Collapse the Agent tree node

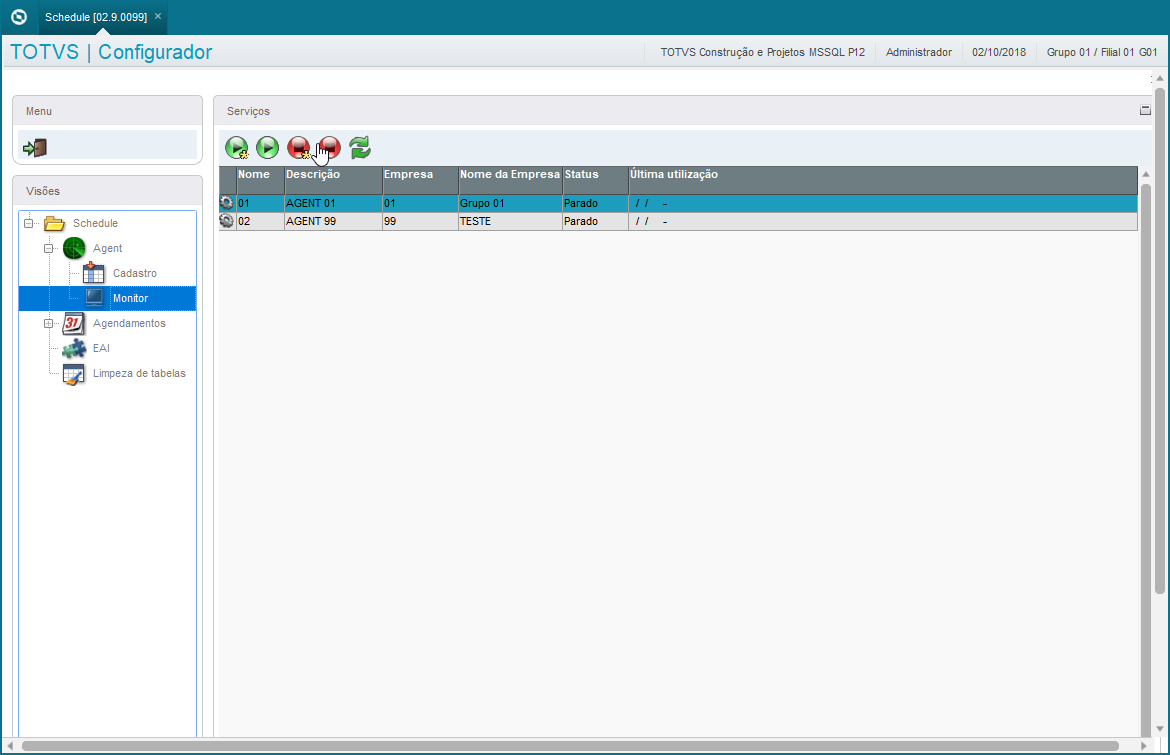[x=49, y=248]
